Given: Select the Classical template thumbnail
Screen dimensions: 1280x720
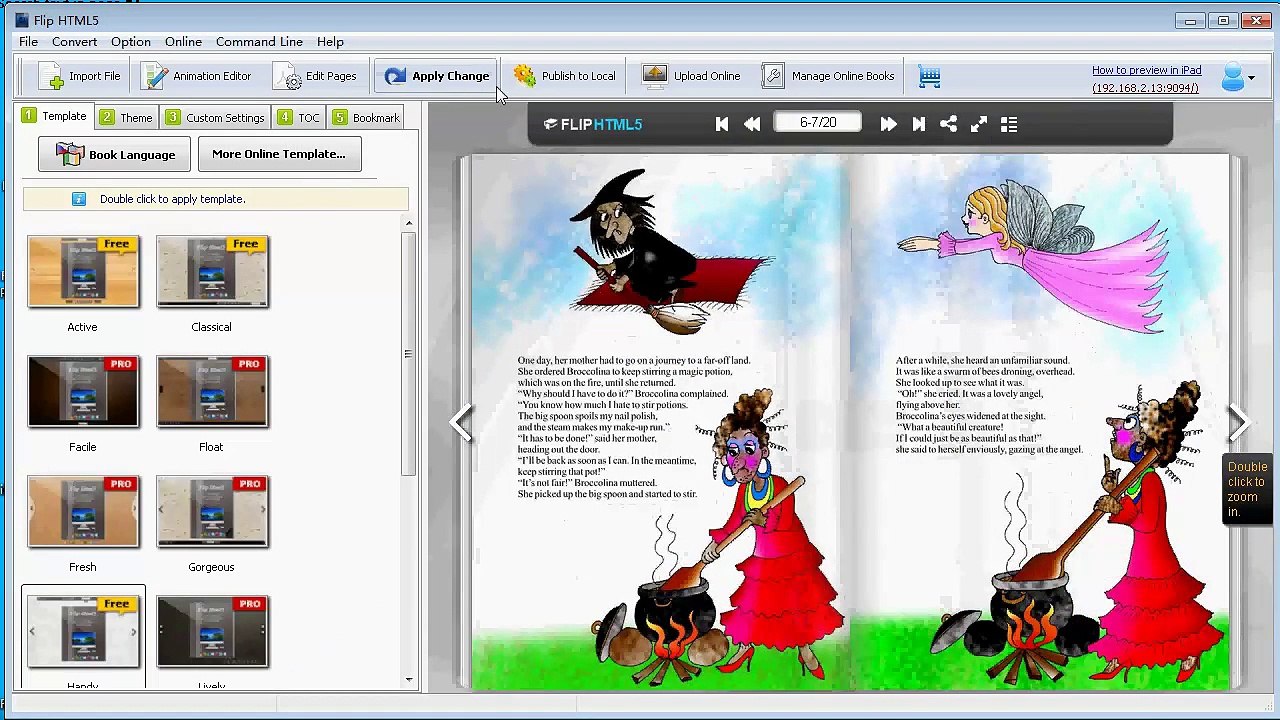Looking at the screenshot, I should (x=212, y=272).
